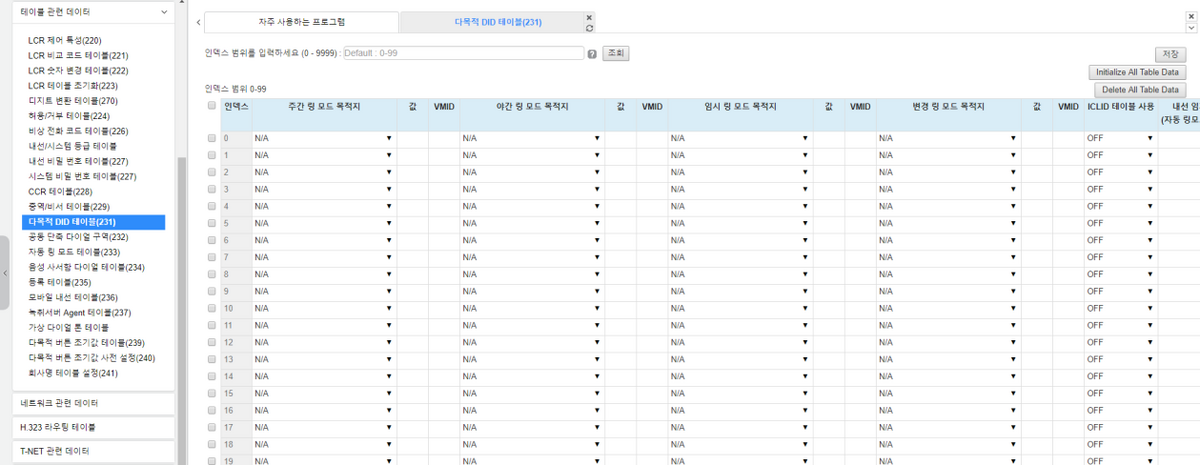The width and height of the screenshot is (1200, 465).
Task: Select 다목적 DID 테이블(231) in sidebar
Action: [x=93, y=222]
